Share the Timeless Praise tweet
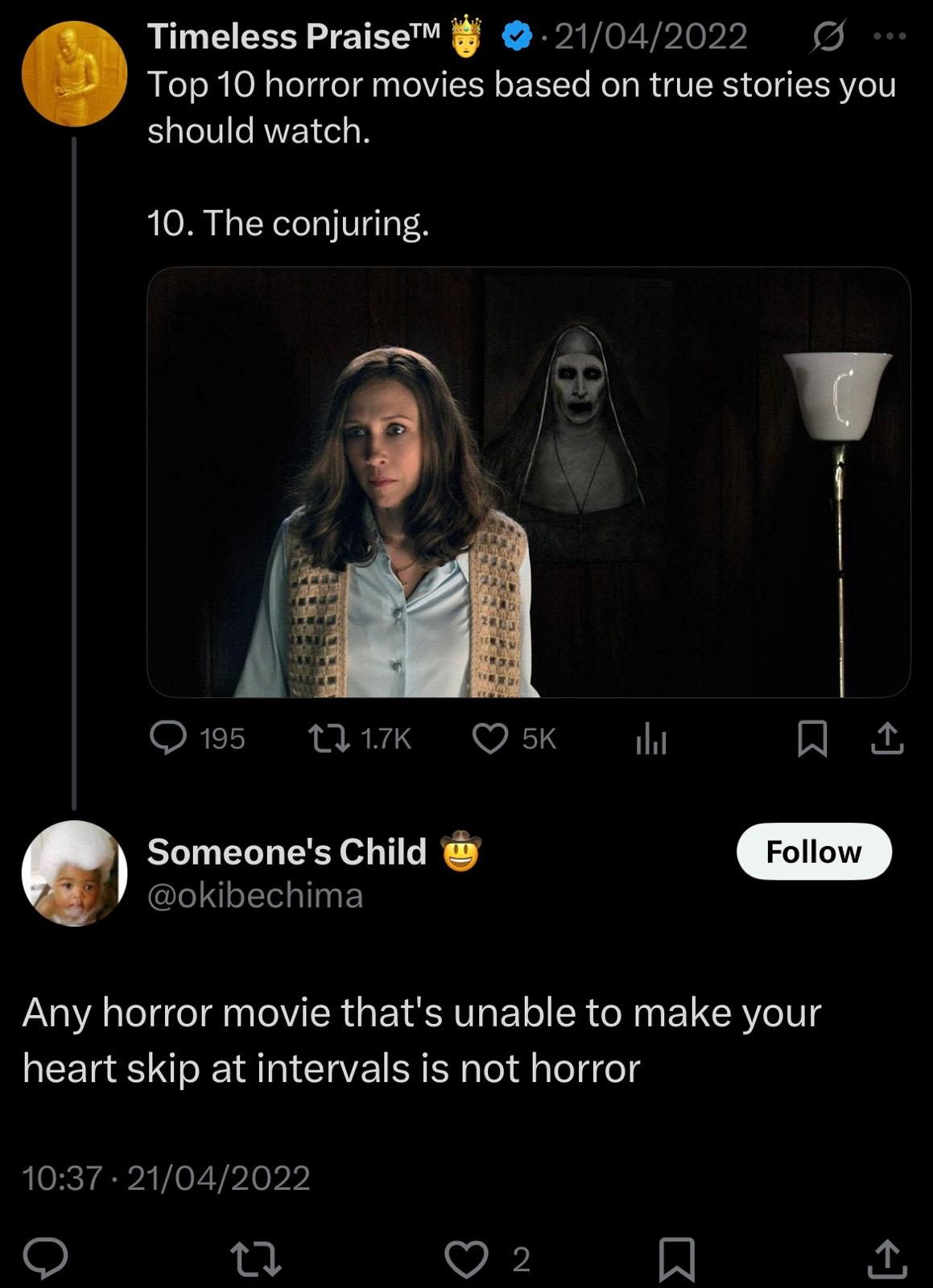This screenshot has height=1288, width=933. (x=886, y=738)
